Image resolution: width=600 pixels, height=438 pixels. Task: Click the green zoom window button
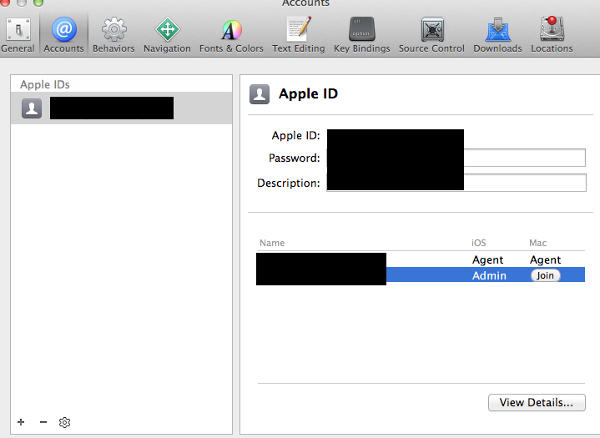(38, 3)
